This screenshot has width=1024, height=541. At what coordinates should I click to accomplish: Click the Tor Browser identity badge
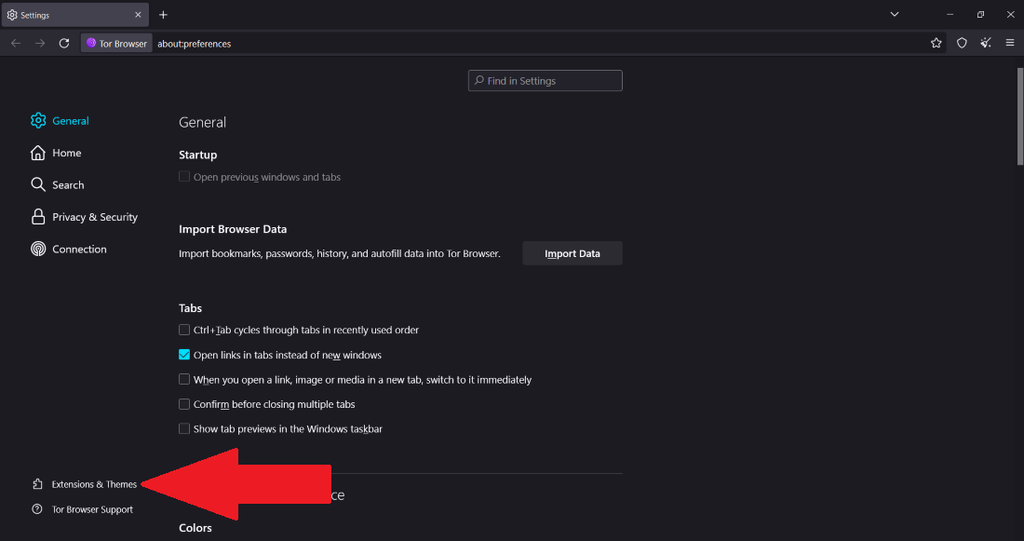117,44
